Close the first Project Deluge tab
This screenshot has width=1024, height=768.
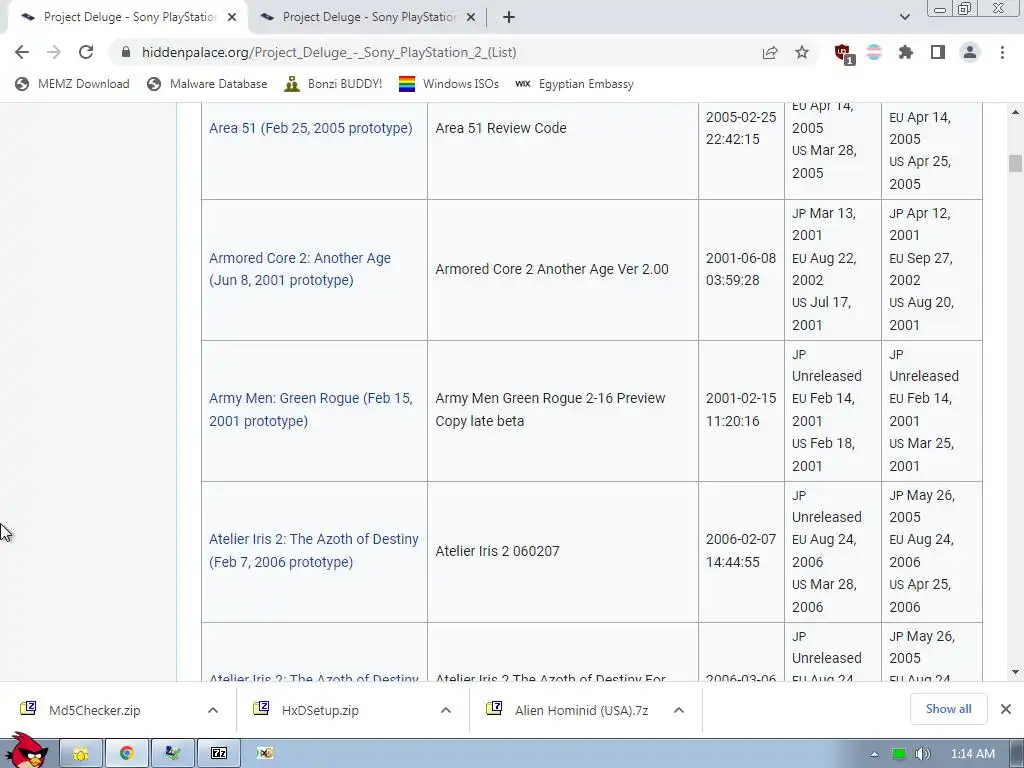232,18
